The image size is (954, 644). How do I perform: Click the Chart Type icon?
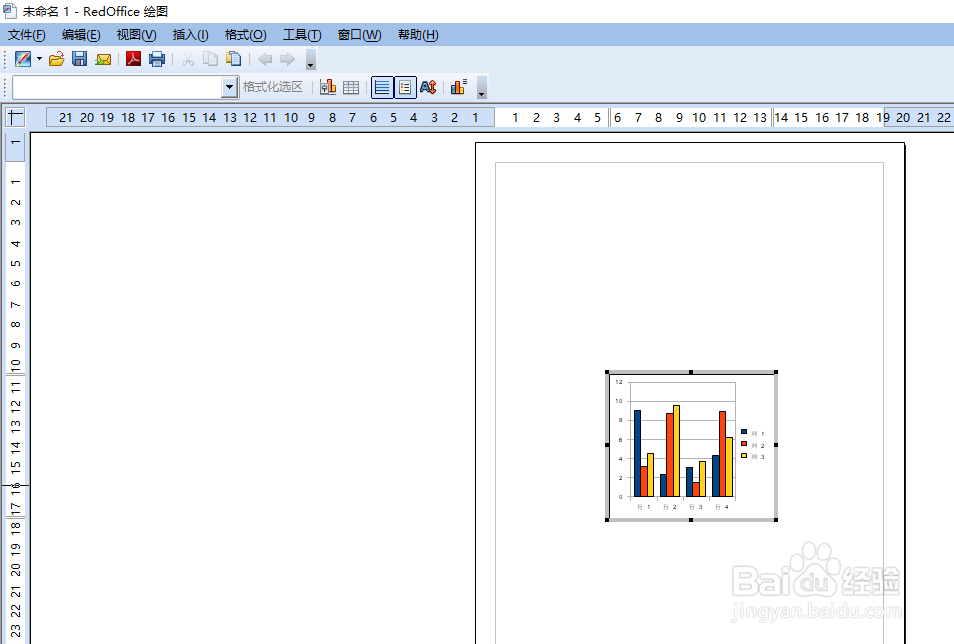click(x=328, y=88)
